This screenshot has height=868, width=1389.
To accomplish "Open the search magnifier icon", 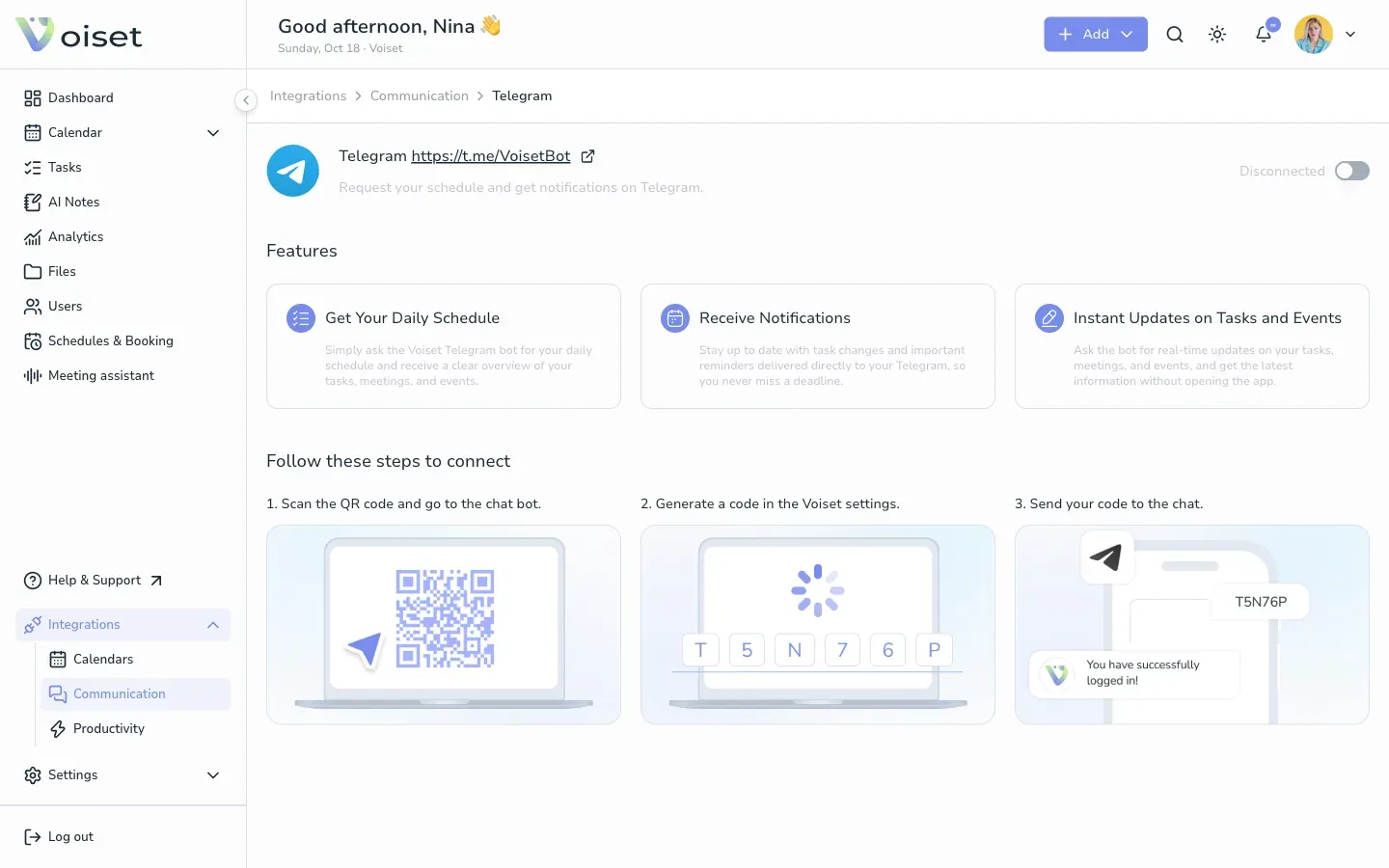I will [x=1175, y=35].
